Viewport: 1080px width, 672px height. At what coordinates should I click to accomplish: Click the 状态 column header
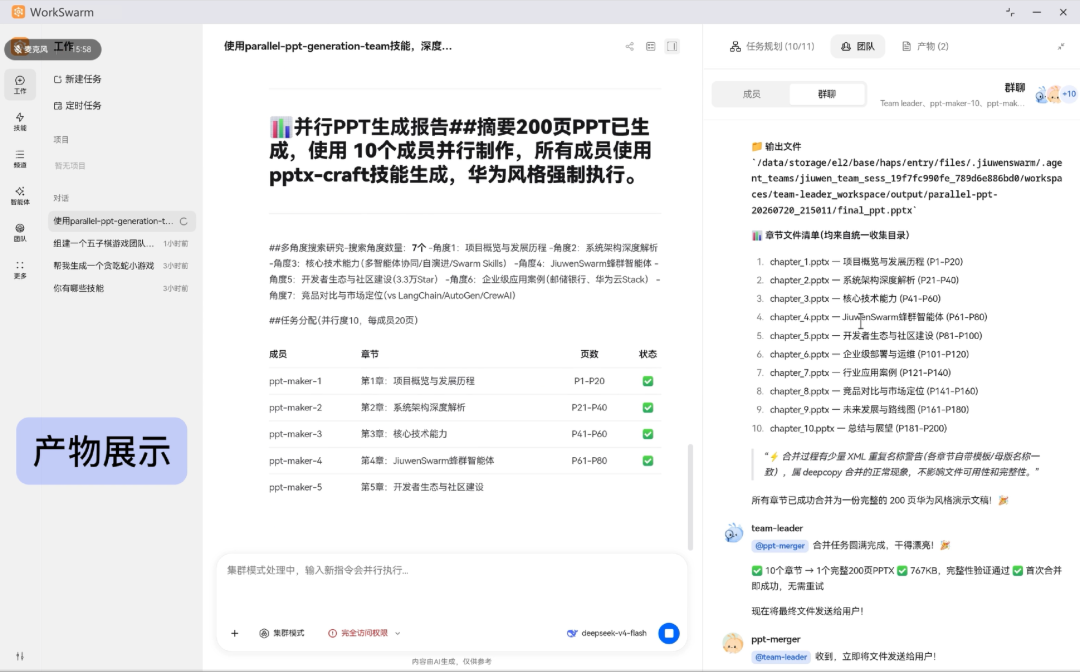coord(647,354)
